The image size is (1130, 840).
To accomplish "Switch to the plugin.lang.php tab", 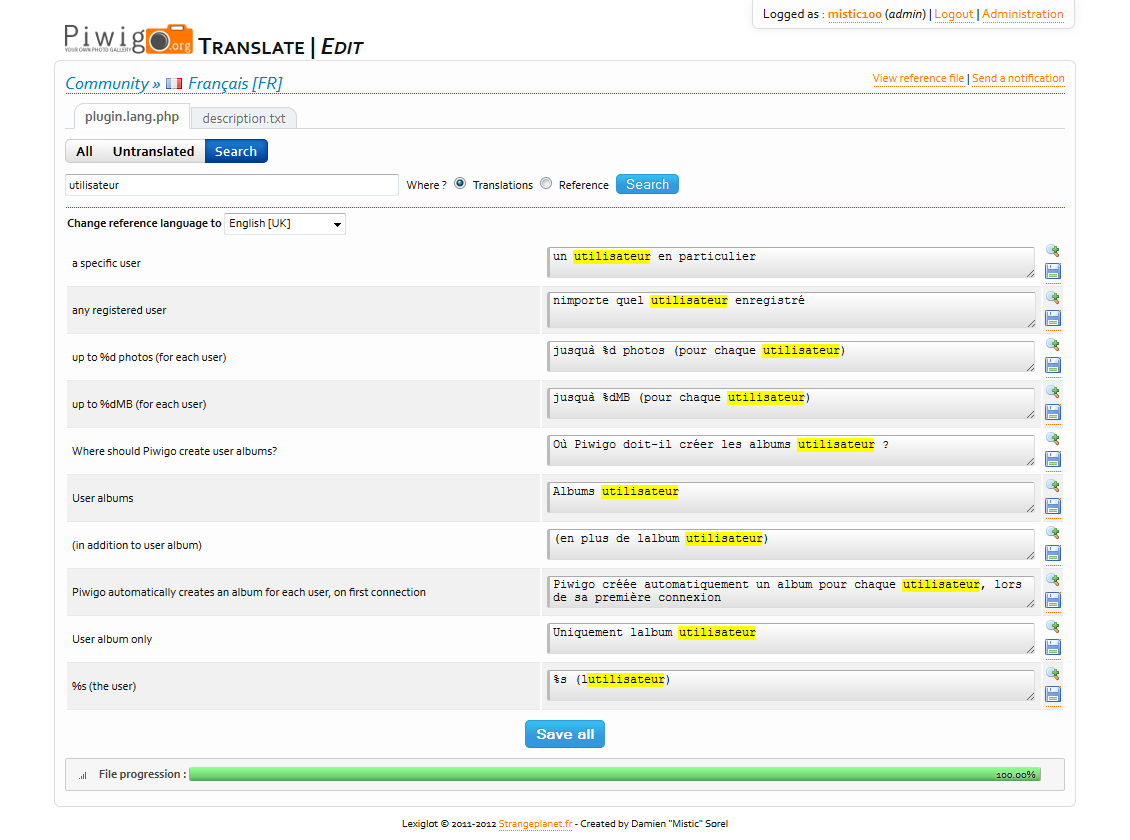I will 132,117.
